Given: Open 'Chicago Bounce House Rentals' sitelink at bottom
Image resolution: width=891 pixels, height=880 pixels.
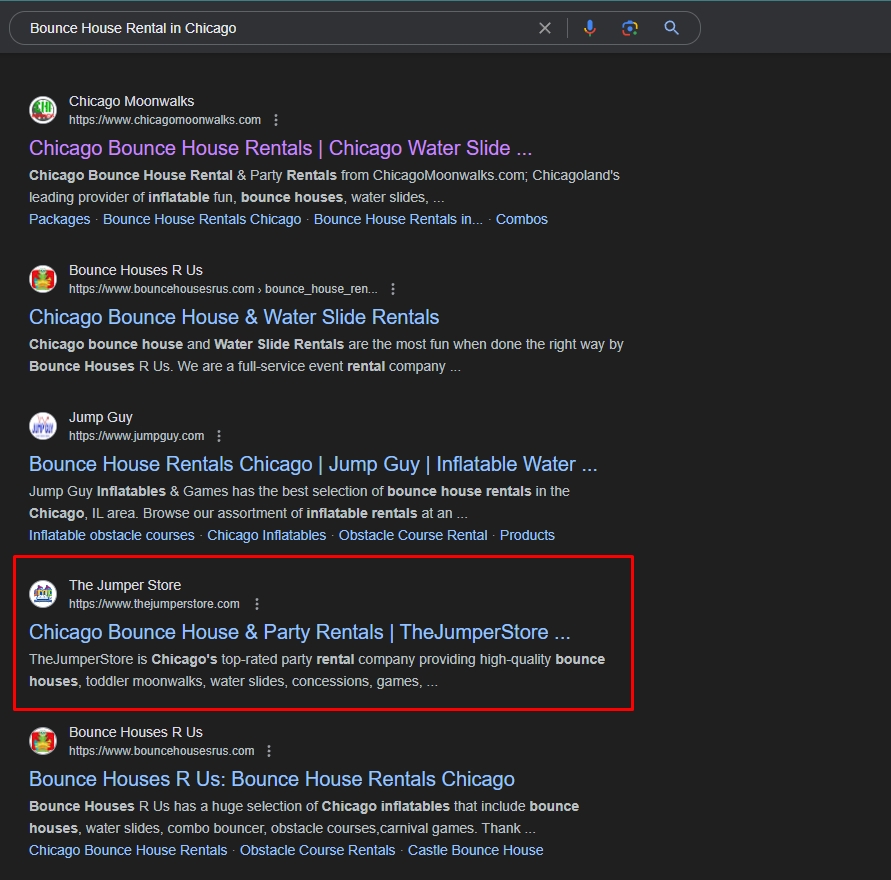Looking at the screenshot, I should point(128,850).
